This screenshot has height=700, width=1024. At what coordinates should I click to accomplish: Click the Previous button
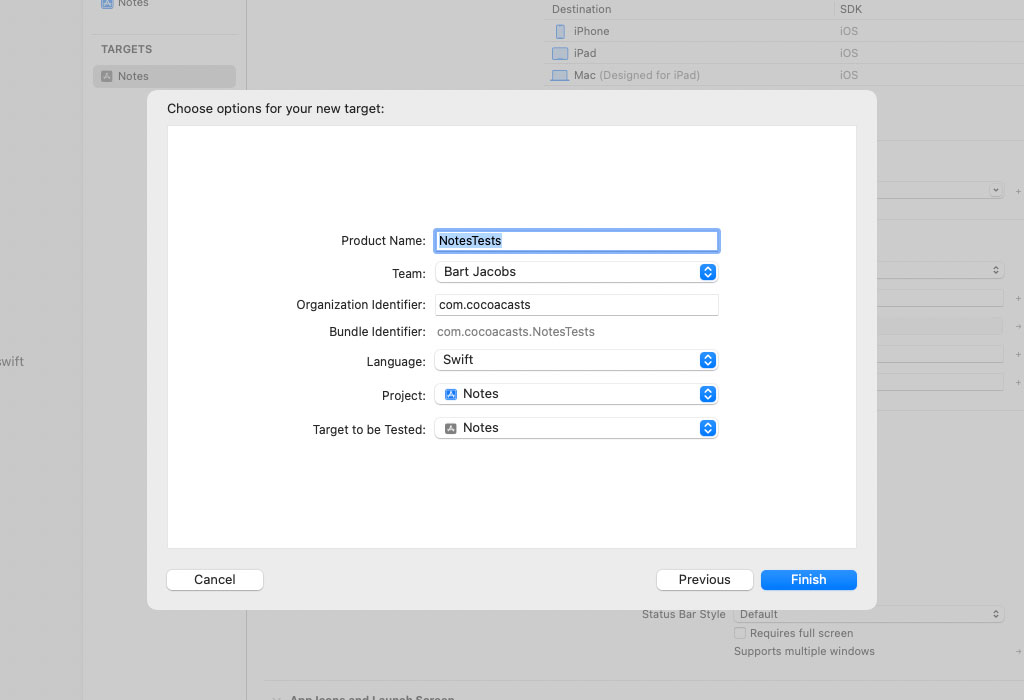click(704, 580)
